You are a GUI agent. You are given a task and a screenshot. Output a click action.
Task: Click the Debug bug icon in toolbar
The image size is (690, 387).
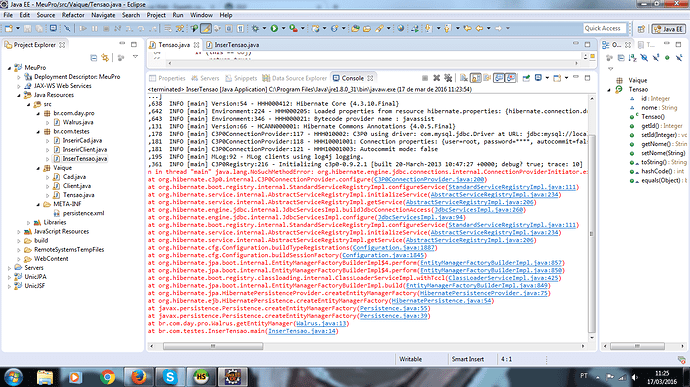coord(255,29)
